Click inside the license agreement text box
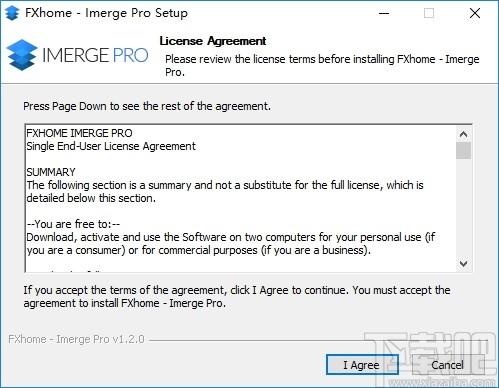499x388 pixels. (x=240, y=198)
